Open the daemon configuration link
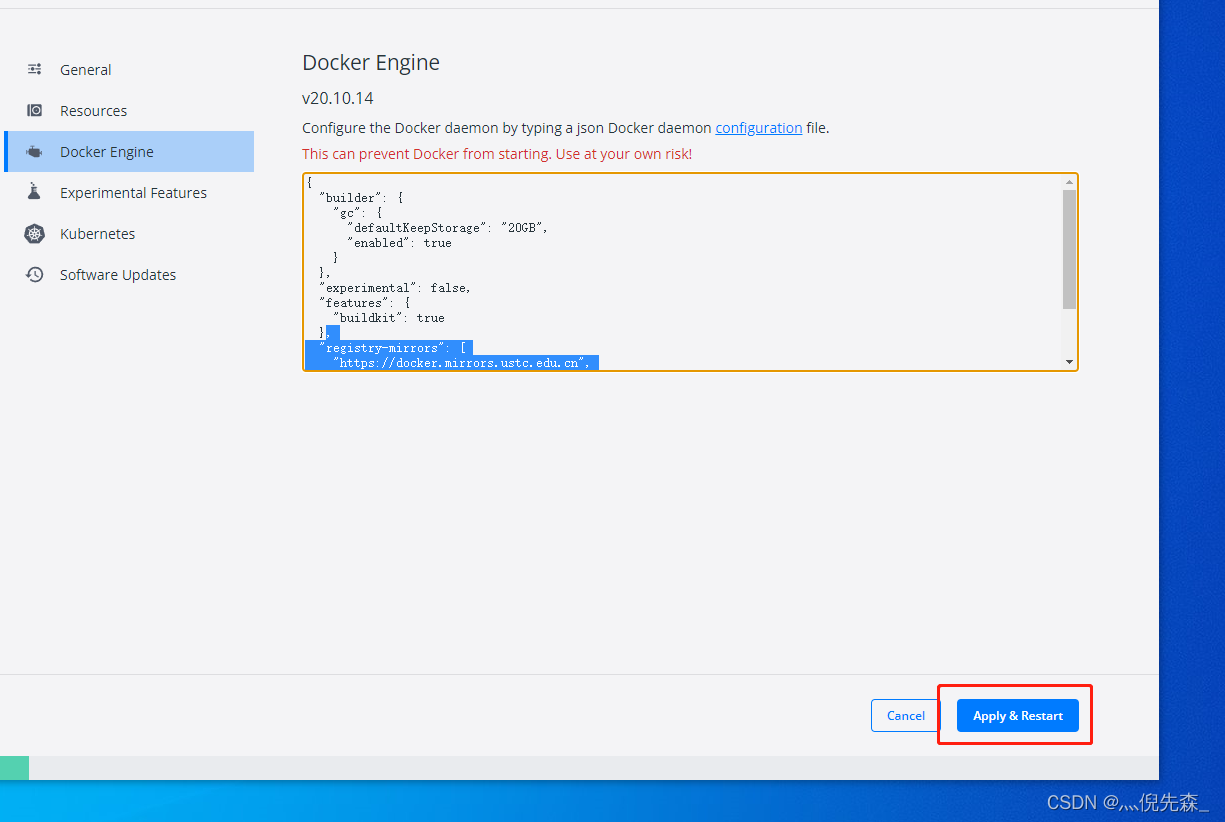1225x822 pixels. click(759, 128)
